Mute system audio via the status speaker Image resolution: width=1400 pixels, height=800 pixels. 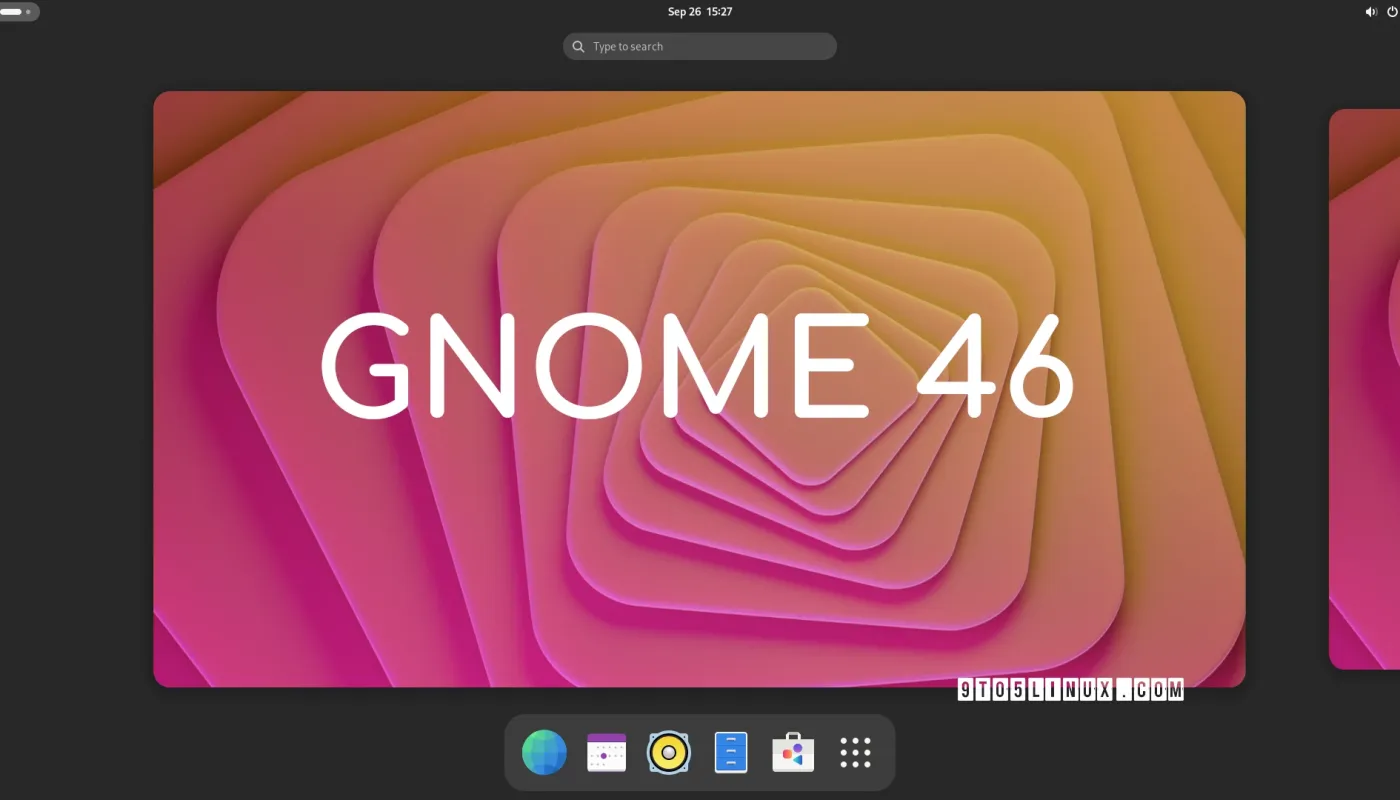pos(1371,11)
